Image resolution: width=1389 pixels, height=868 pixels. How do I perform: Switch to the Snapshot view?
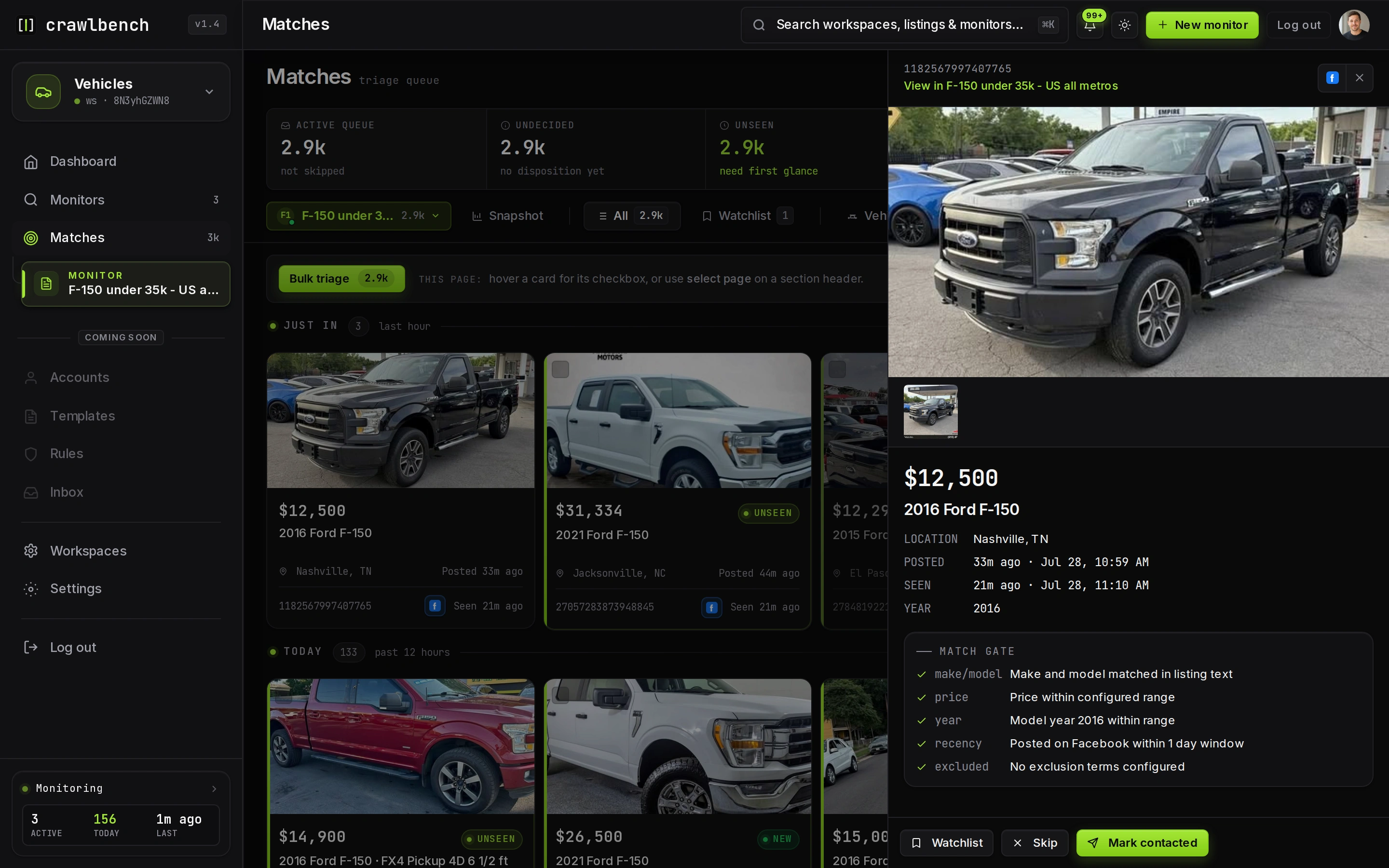[x=507, y=216]
